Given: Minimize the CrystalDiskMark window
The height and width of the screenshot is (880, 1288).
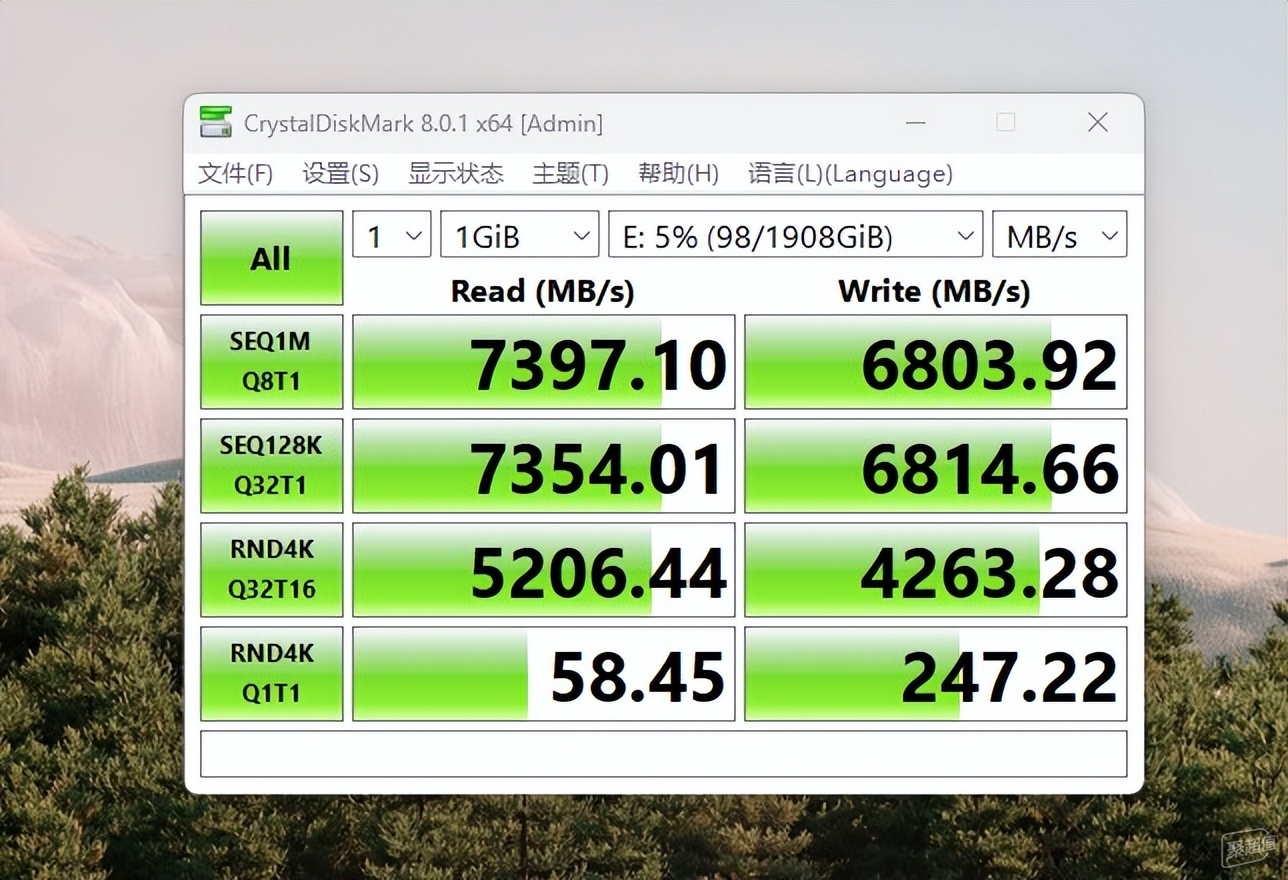Looking at the screenshot, I should tap(915, 123).
